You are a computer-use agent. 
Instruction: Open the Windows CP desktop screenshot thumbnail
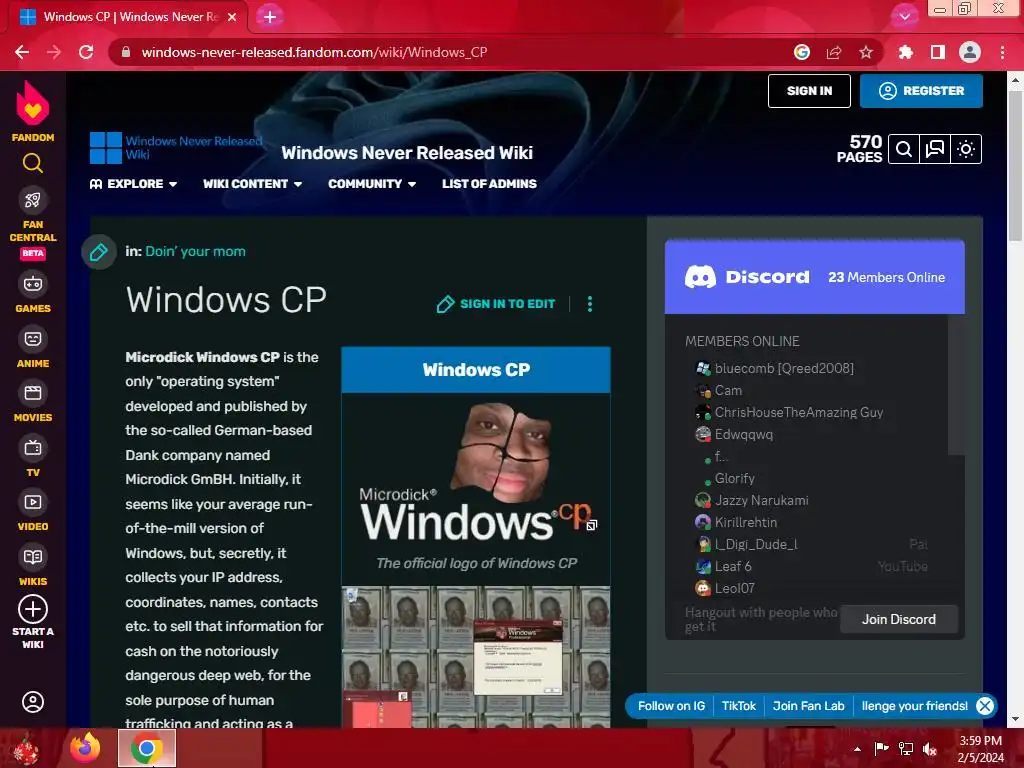476,656
